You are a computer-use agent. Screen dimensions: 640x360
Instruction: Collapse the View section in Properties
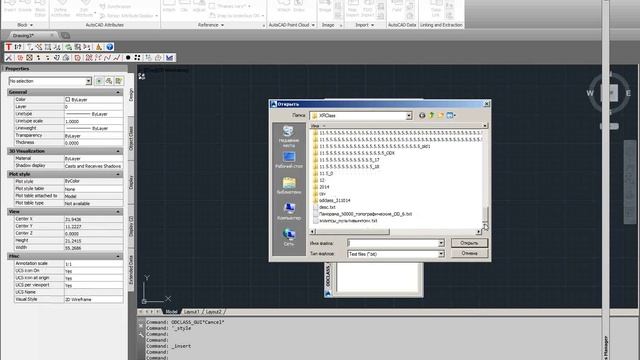(118, 211)
